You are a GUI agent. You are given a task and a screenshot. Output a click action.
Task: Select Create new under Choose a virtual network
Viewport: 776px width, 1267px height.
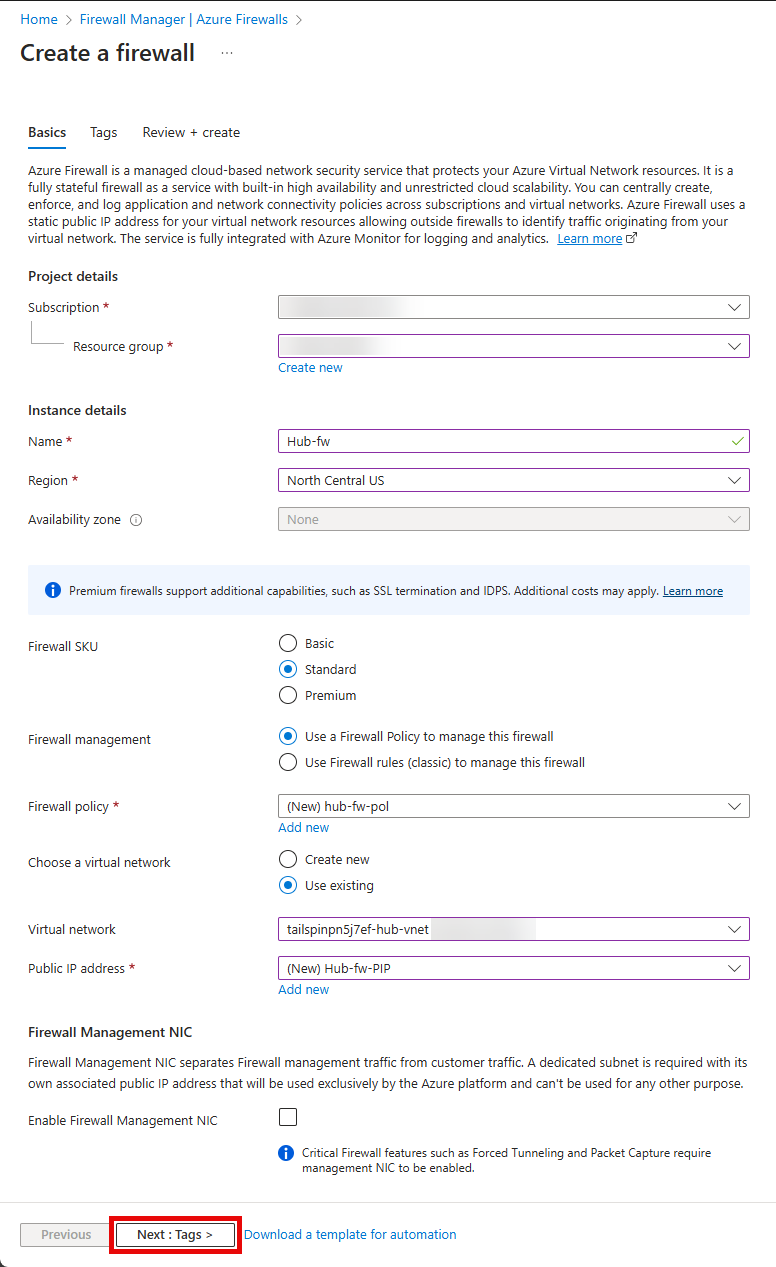288,858
